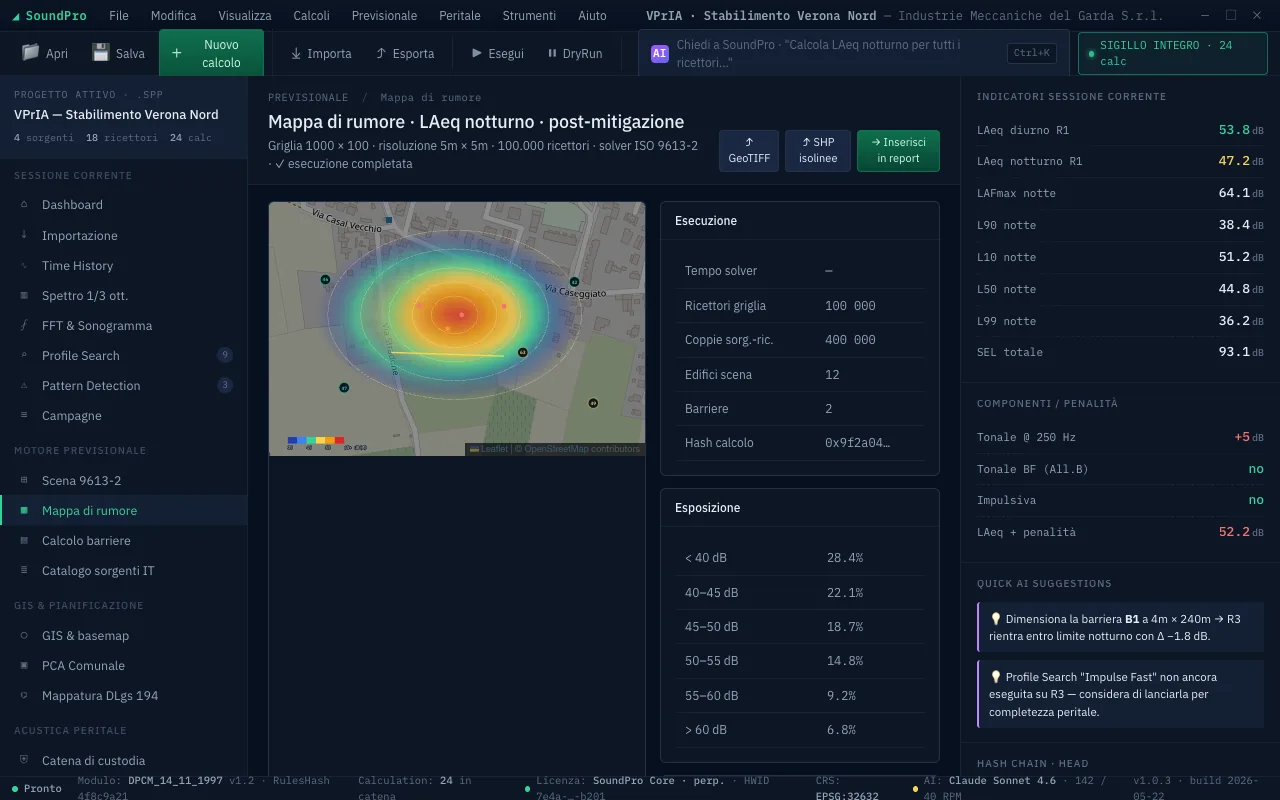Click the Apri folder icon
The width and height of the screenshot is (1280, 800).
[30, 53]
